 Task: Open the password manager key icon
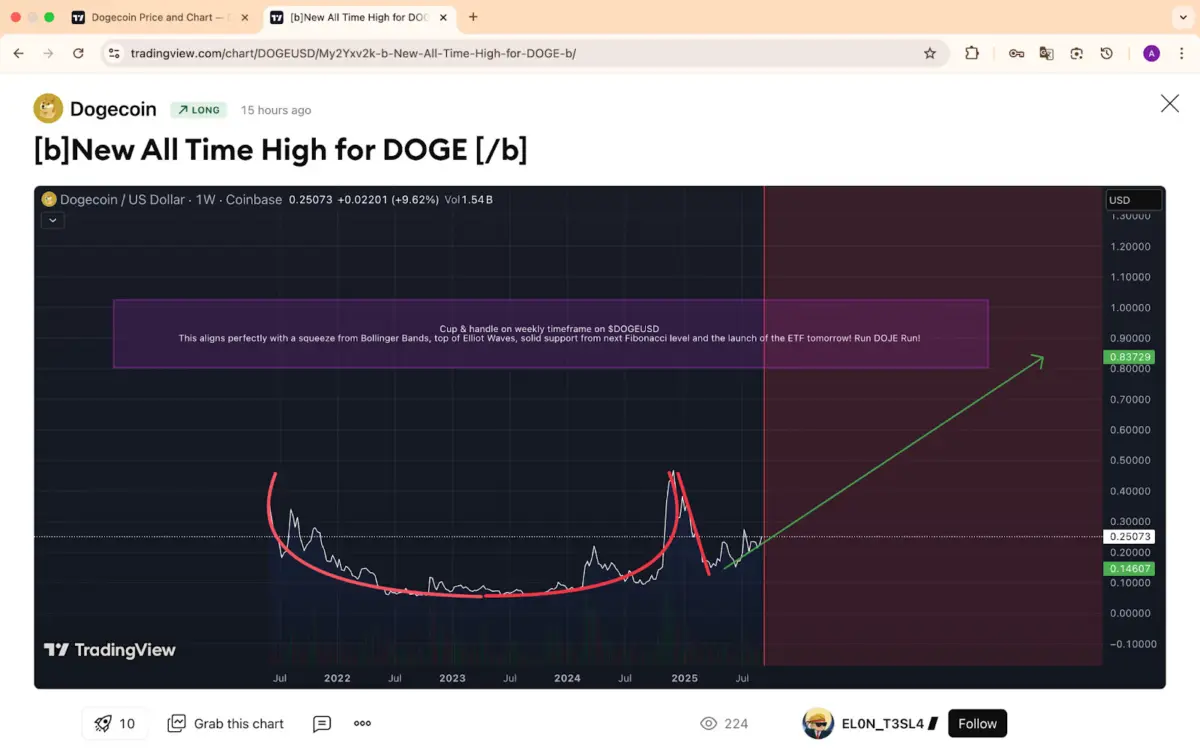coord(1016,53)
